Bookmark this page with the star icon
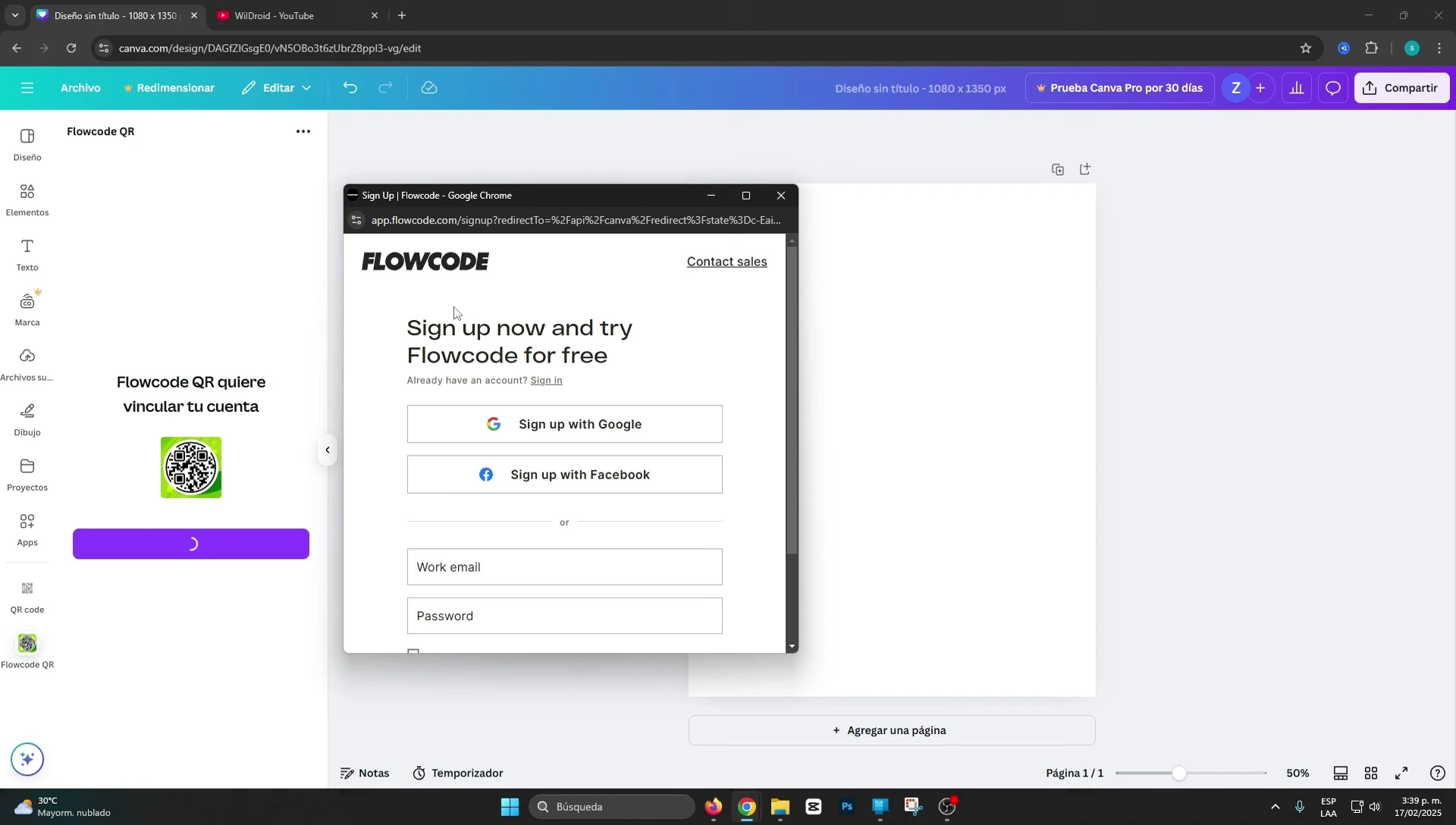The image size is (1456, 825). point(1305,48)
